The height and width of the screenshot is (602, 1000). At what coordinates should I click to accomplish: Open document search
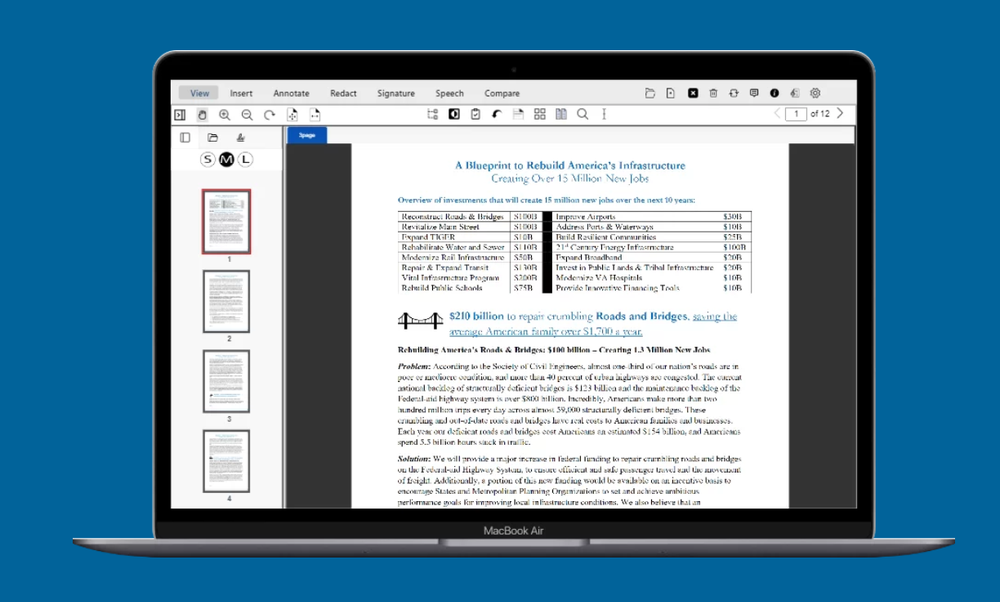582,114
